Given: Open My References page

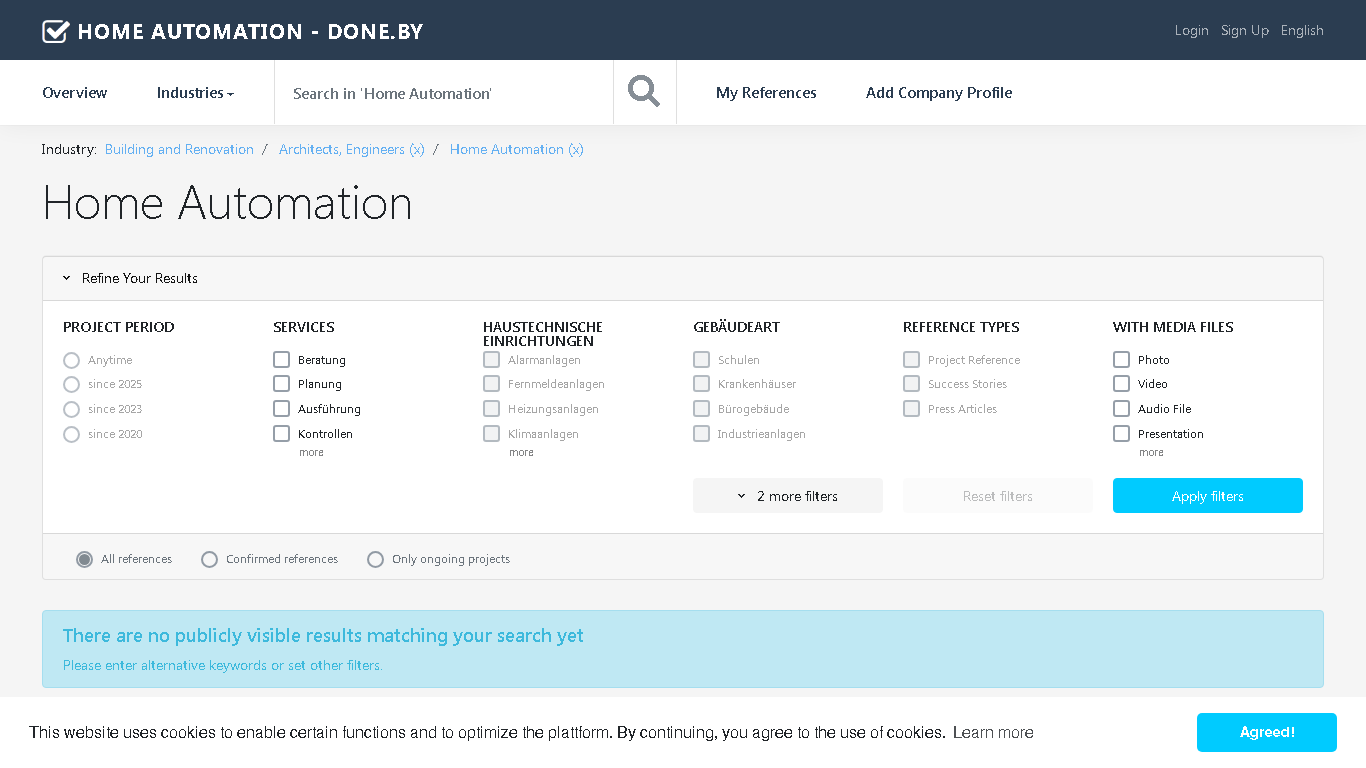Looking at the screenshot, I should 766,93.
